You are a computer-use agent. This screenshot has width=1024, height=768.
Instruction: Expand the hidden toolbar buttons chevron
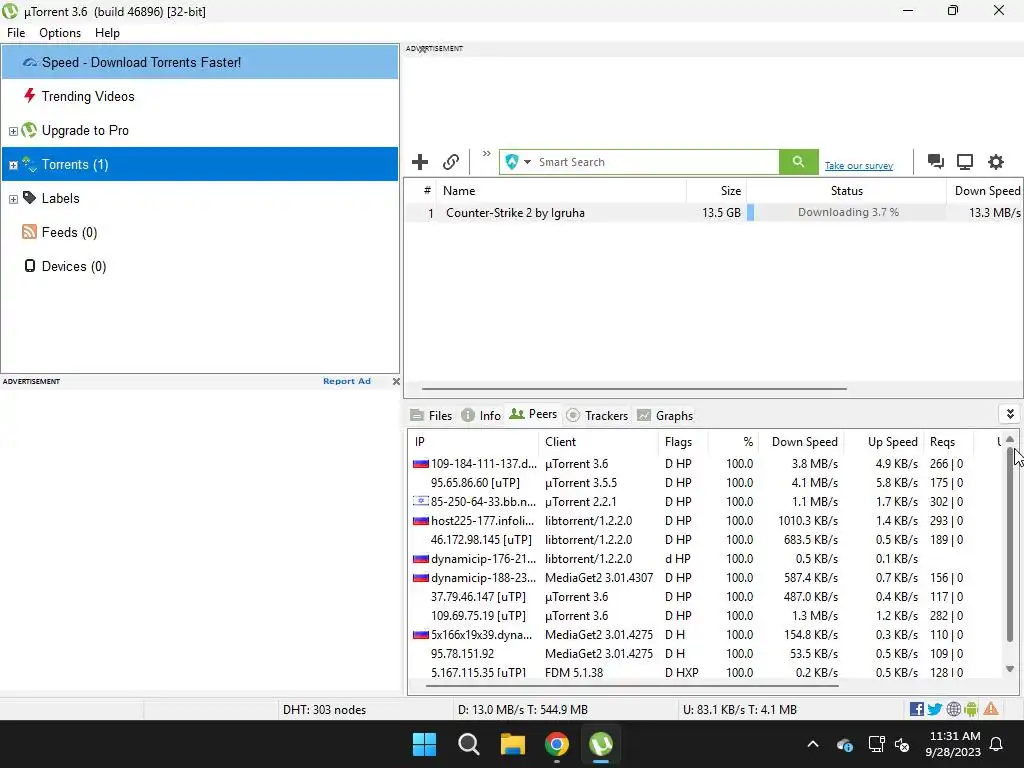(x=487, y=153)
